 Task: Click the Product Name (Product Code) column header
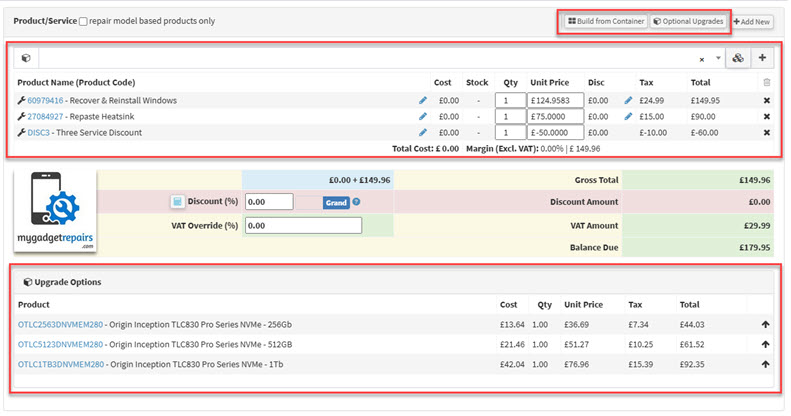76,82
